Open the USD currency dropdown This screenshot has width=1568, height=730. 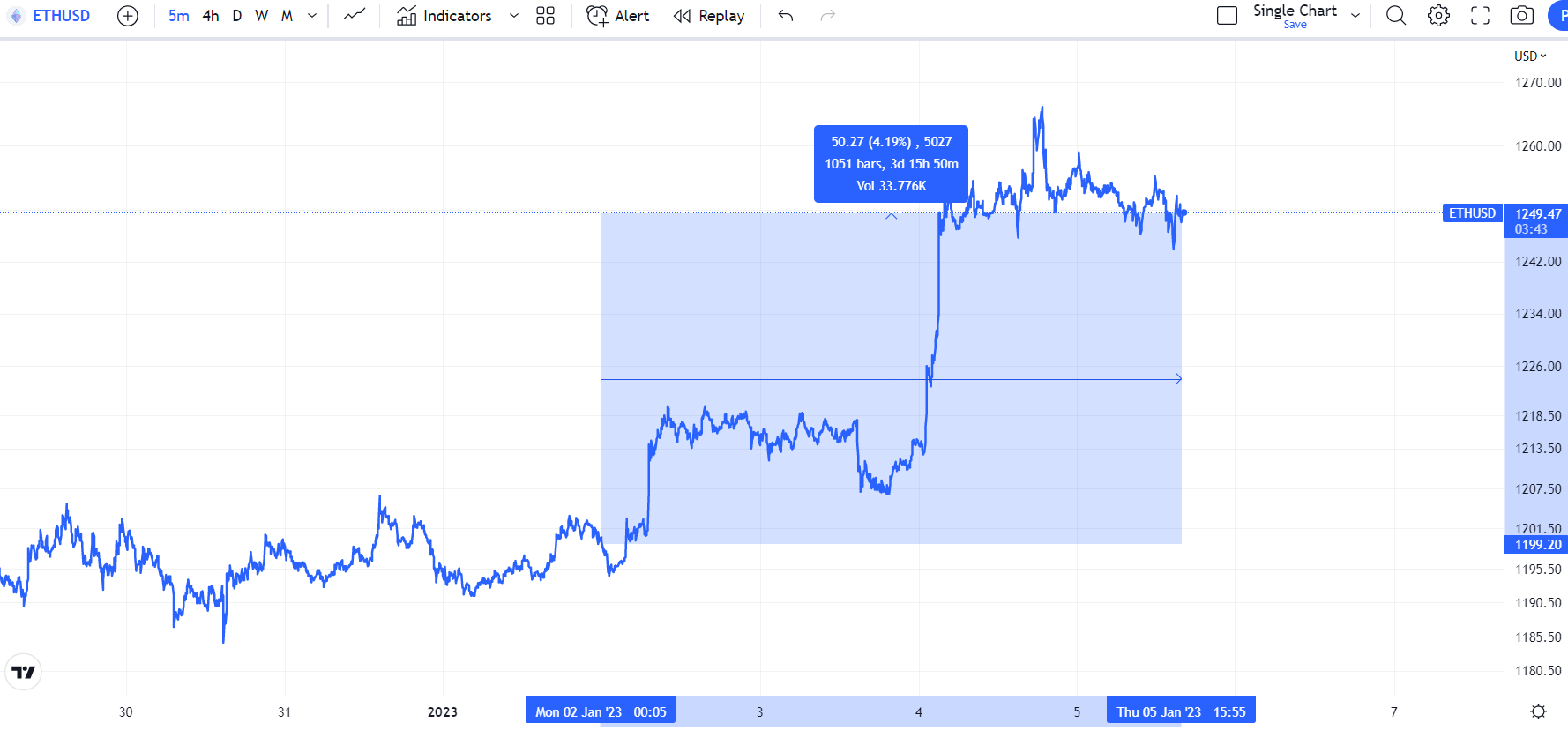[1530, 56]
